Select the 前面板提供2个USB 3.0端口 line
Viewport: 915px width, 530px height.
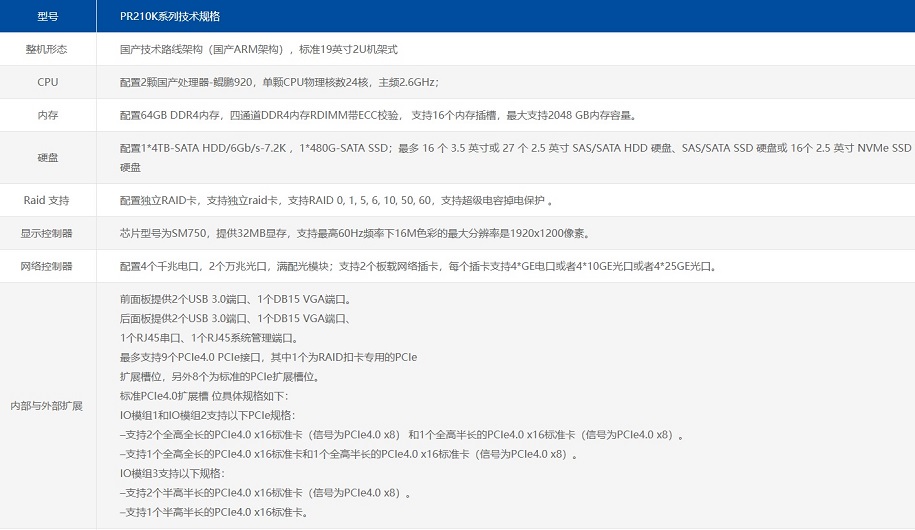click(x=236, y=299)
